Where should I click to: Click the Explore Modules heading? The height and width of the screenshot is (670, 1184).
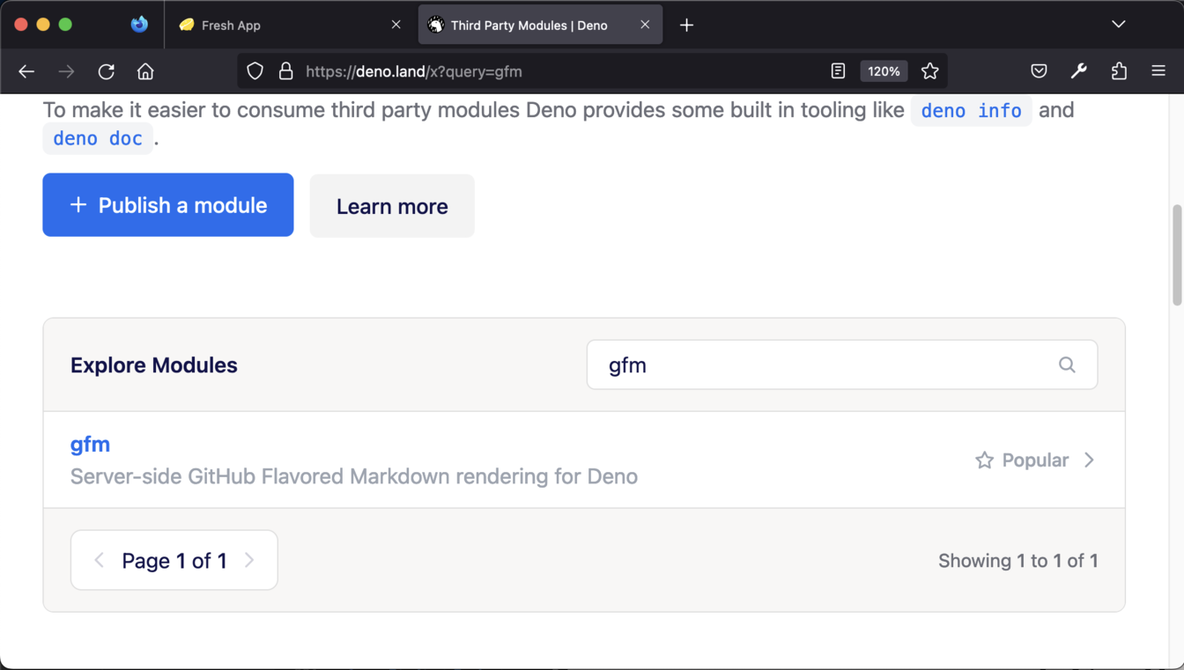154,365
